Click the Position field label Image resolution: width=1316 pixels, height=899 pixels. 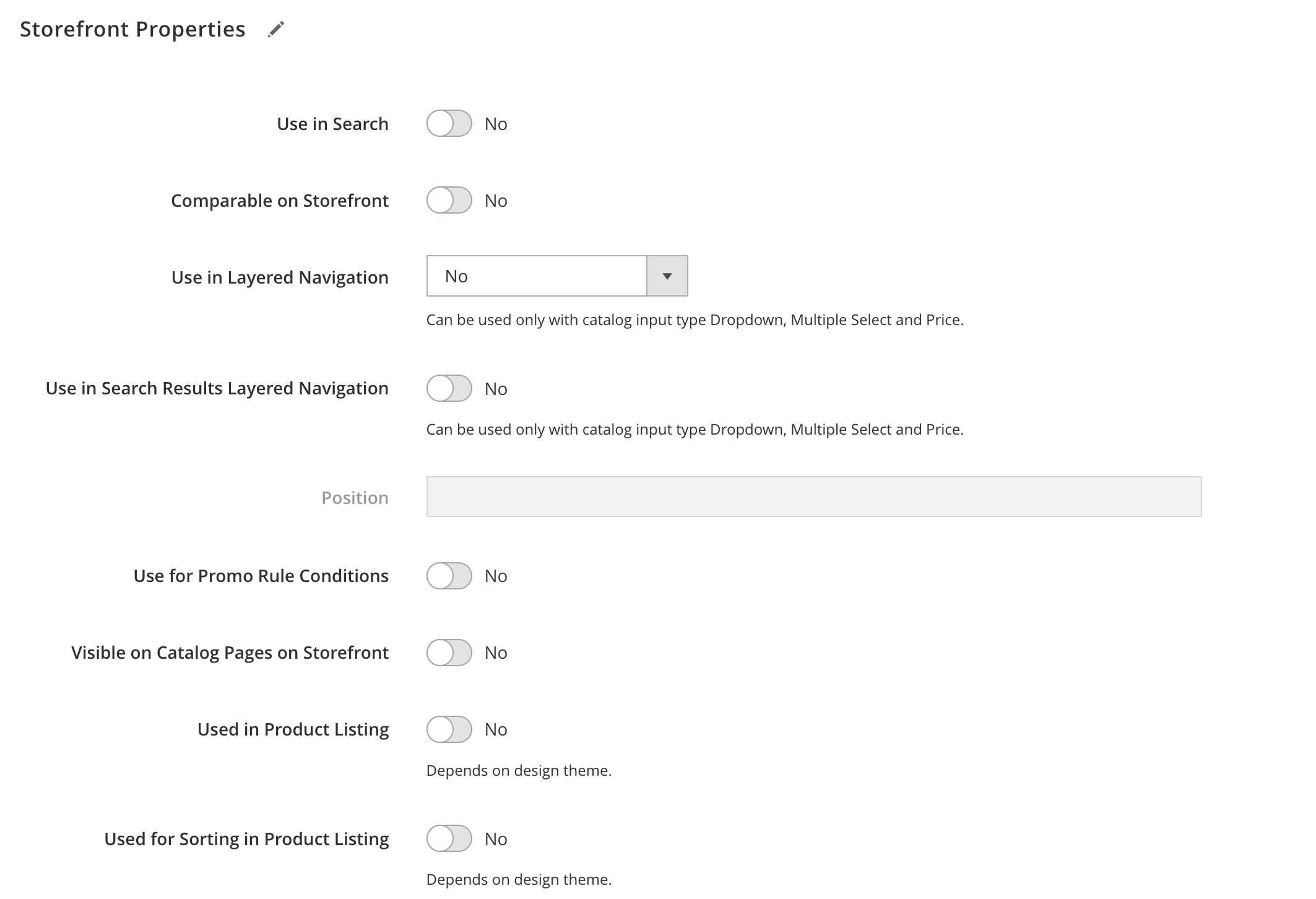[355, 498]
